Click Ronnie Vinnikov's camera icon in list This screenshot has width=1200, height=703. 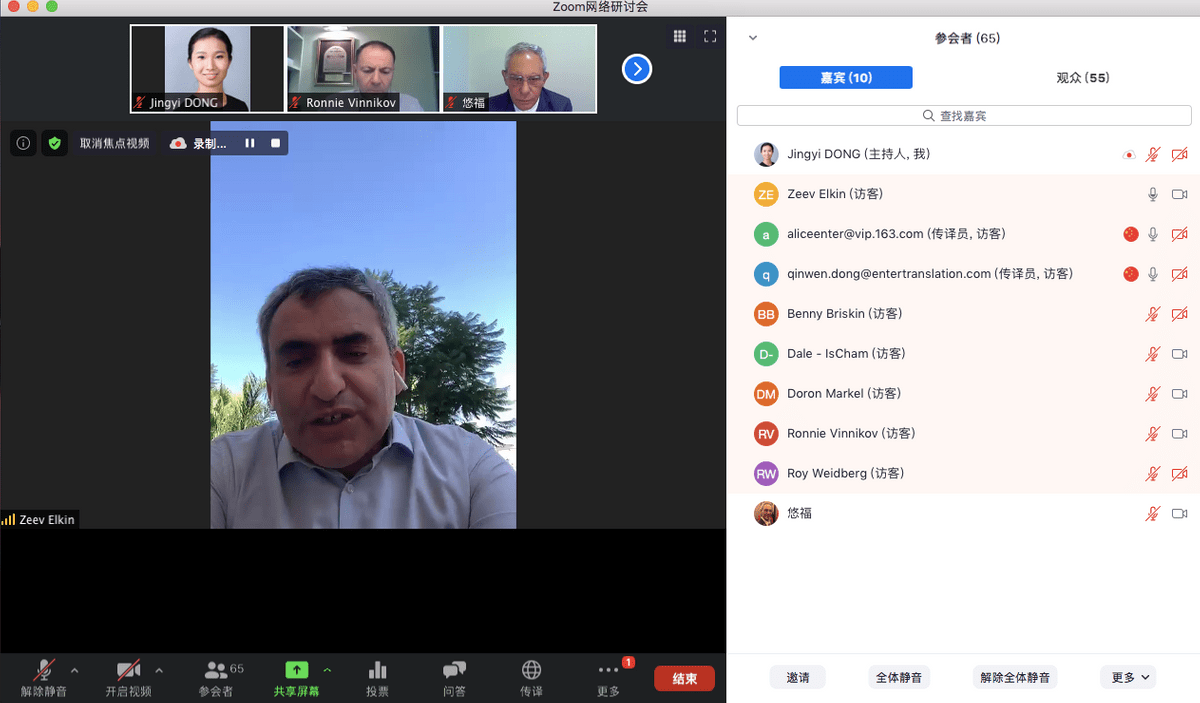(1180, 434)
